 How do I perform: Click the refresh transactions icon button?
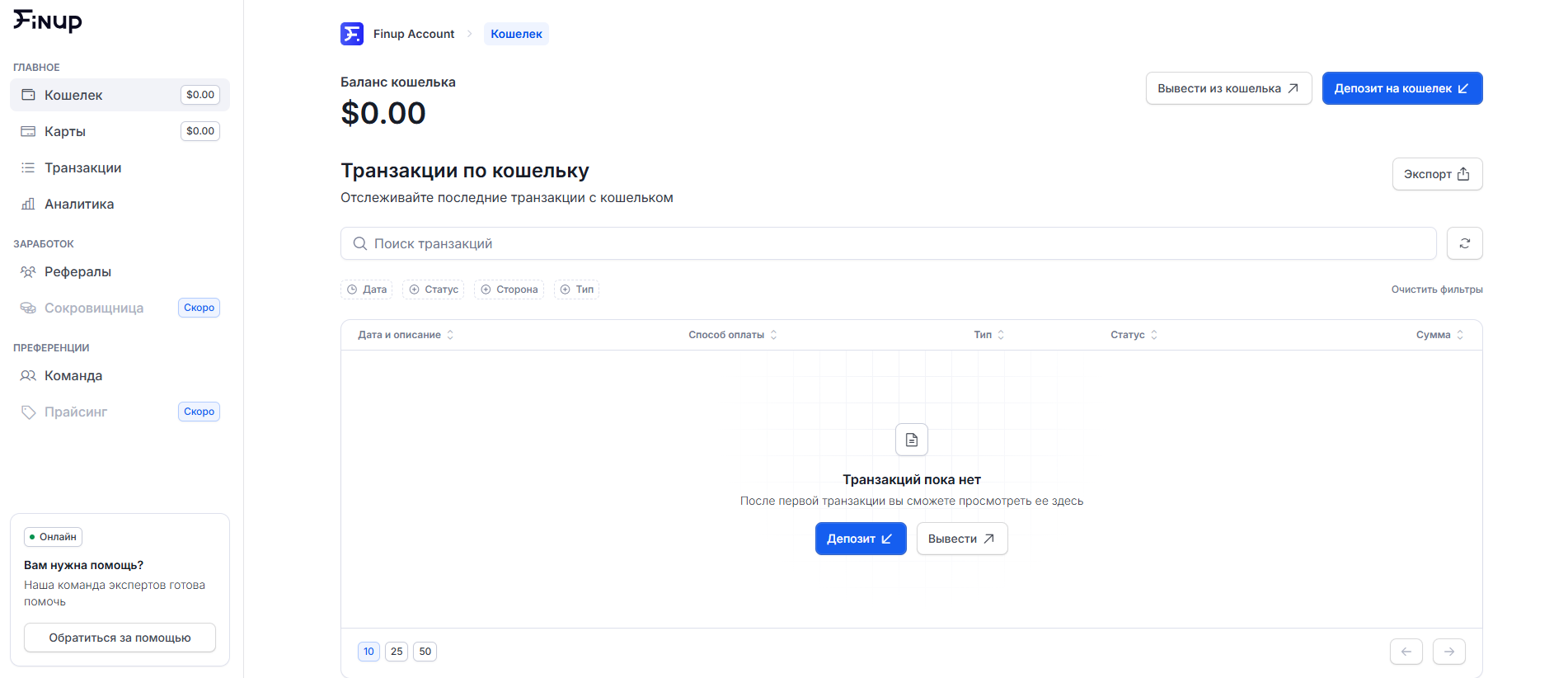coord(1464,243)
